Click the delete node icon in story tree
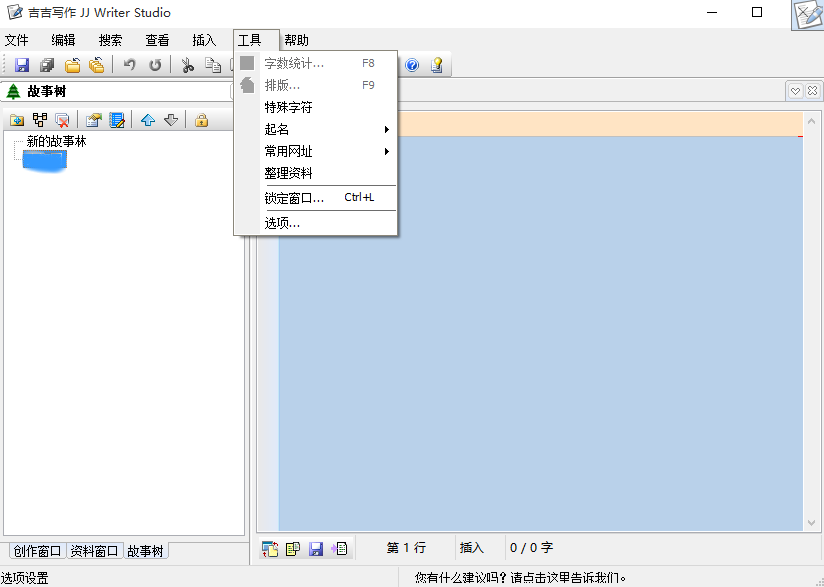Viewport: 824px width, 587px height. click(62, 120)
